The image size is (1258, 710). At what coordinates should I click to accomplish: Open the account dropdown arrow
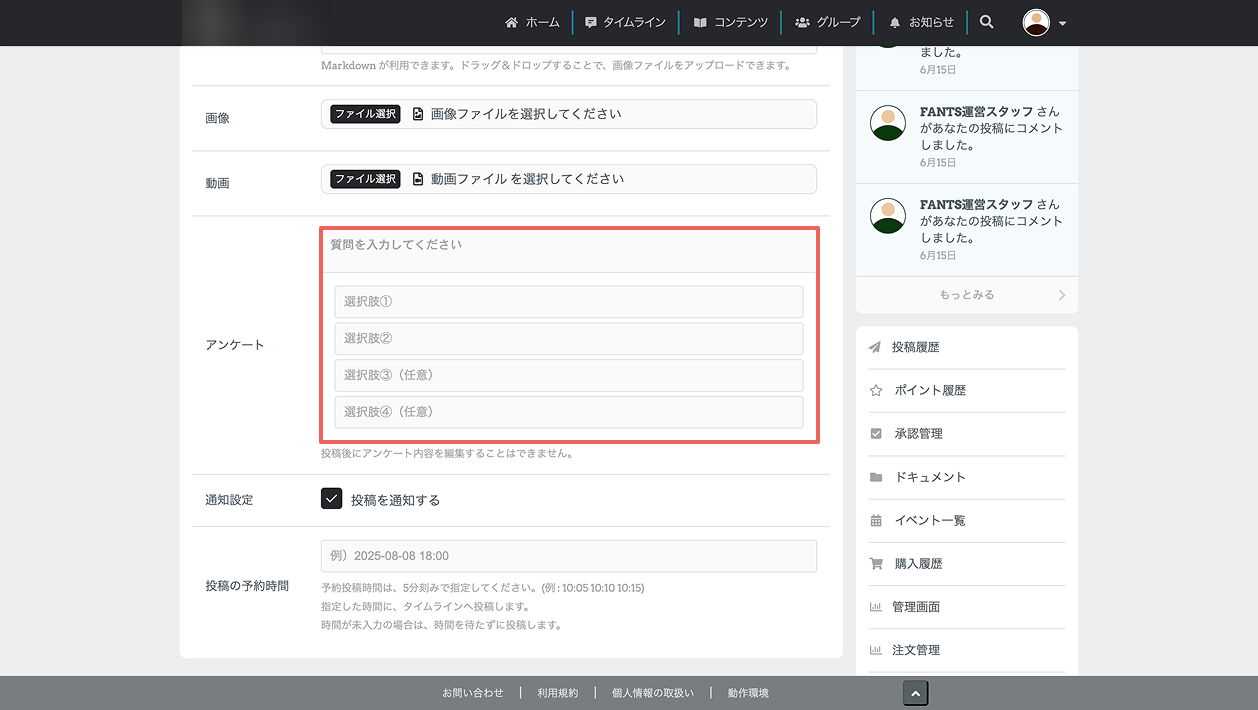[x=1062, y=23]
